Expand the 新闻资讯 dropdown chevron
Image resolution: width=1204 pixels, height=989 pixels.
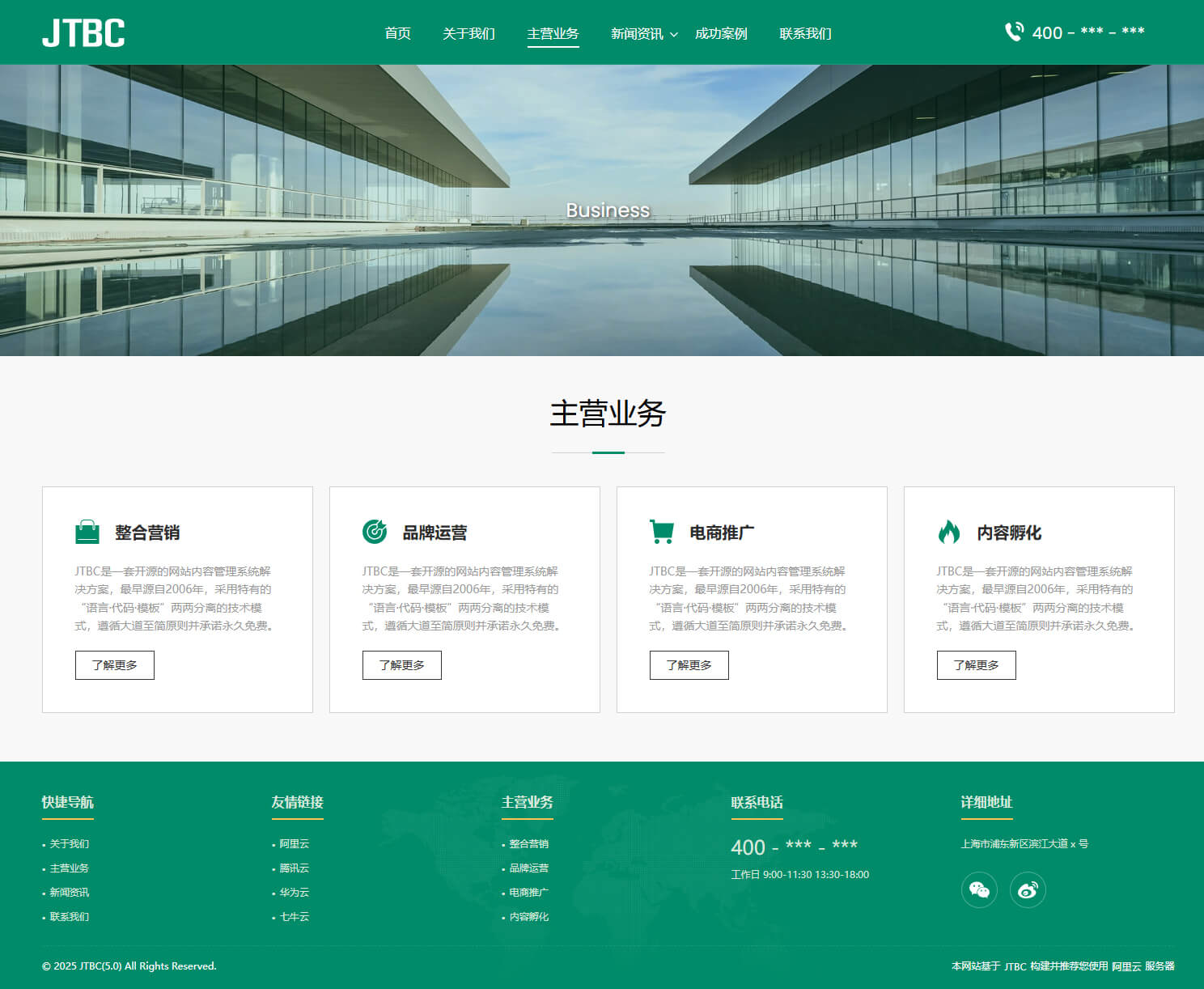pos(674,35)
